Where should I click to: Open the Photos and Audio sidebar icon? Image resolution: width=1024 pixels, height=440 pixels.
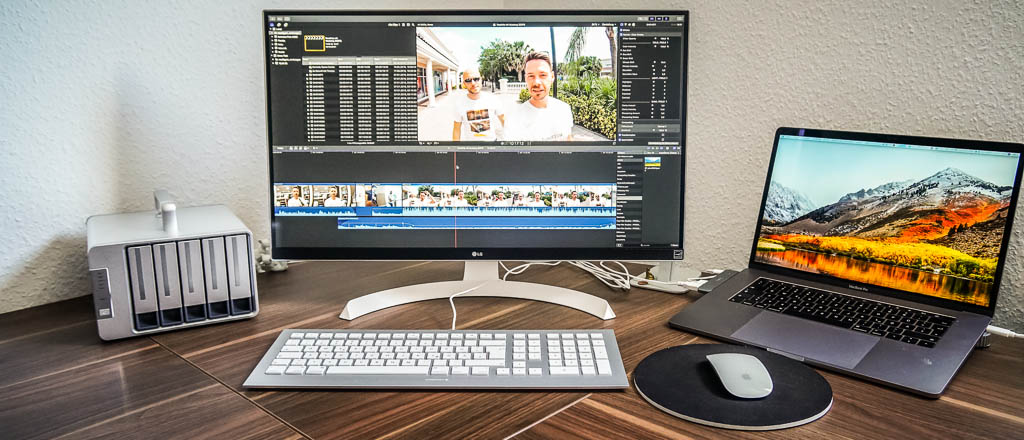[x=278, y=24]
